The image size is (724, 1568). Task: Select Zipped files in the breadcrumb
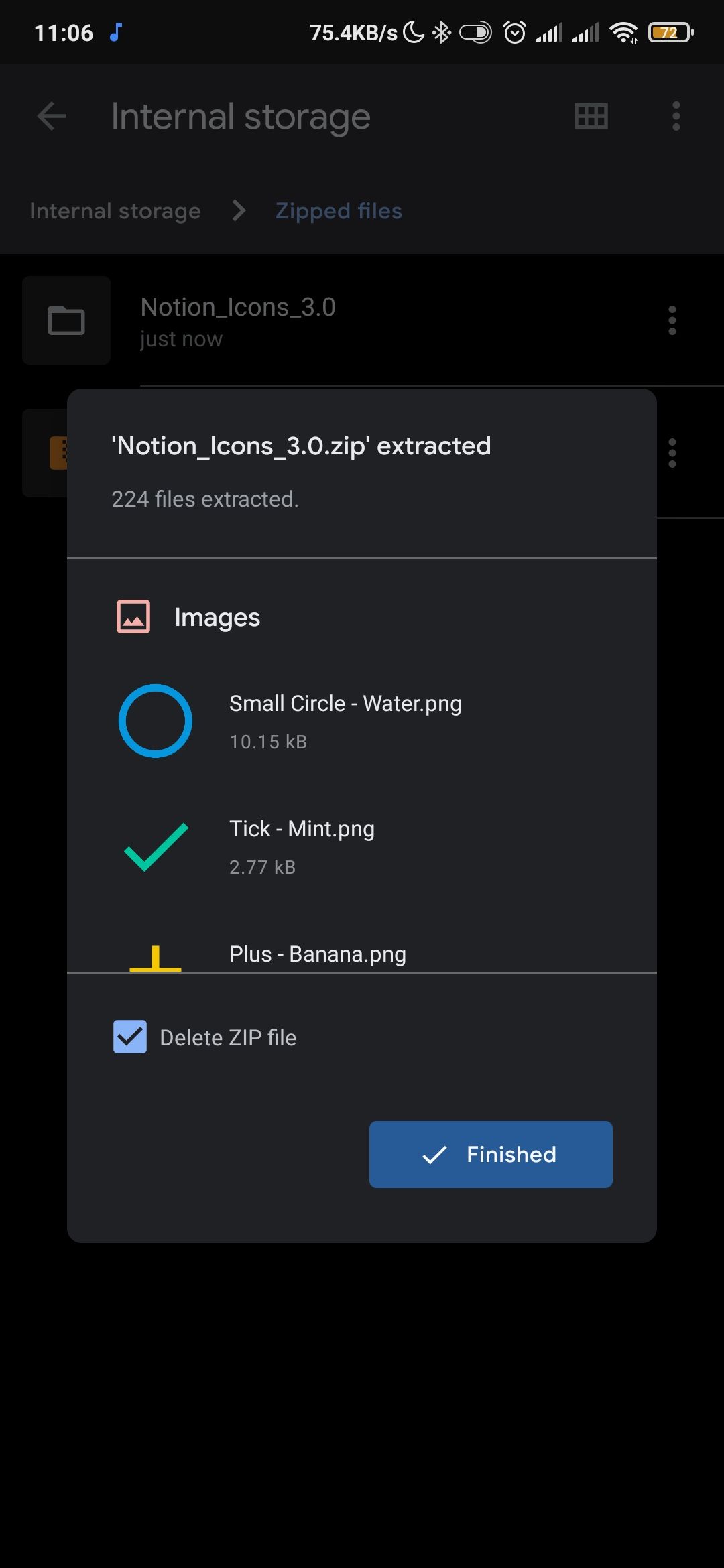pyautogui.click(x=338, y=210)
